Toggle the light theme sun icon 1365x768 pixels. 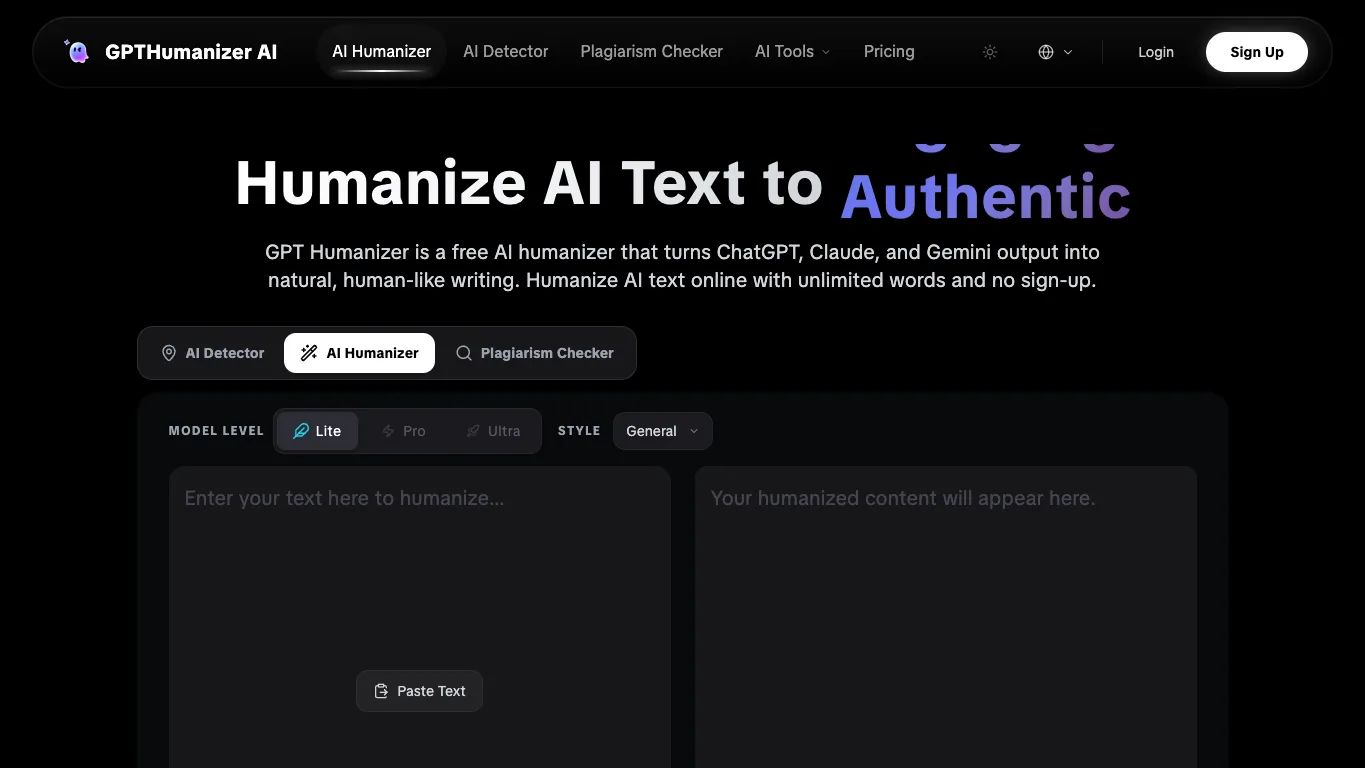(x=990, y=52)
